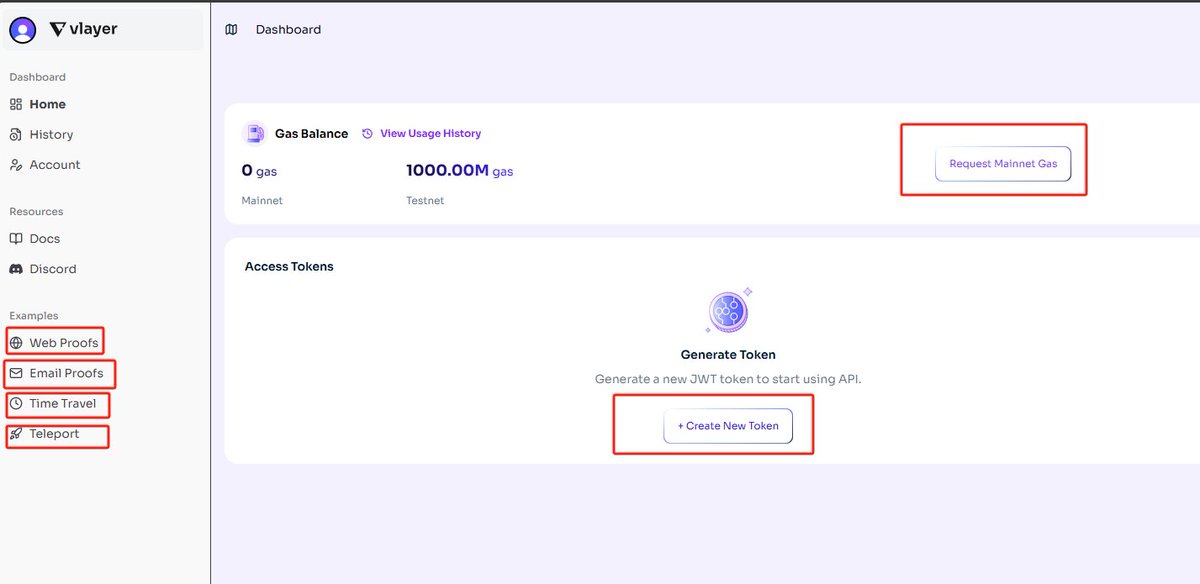This screenshot has width=1200, height=584.
Task: Click the Discord logo icon
Action: (x=16, y=269)
